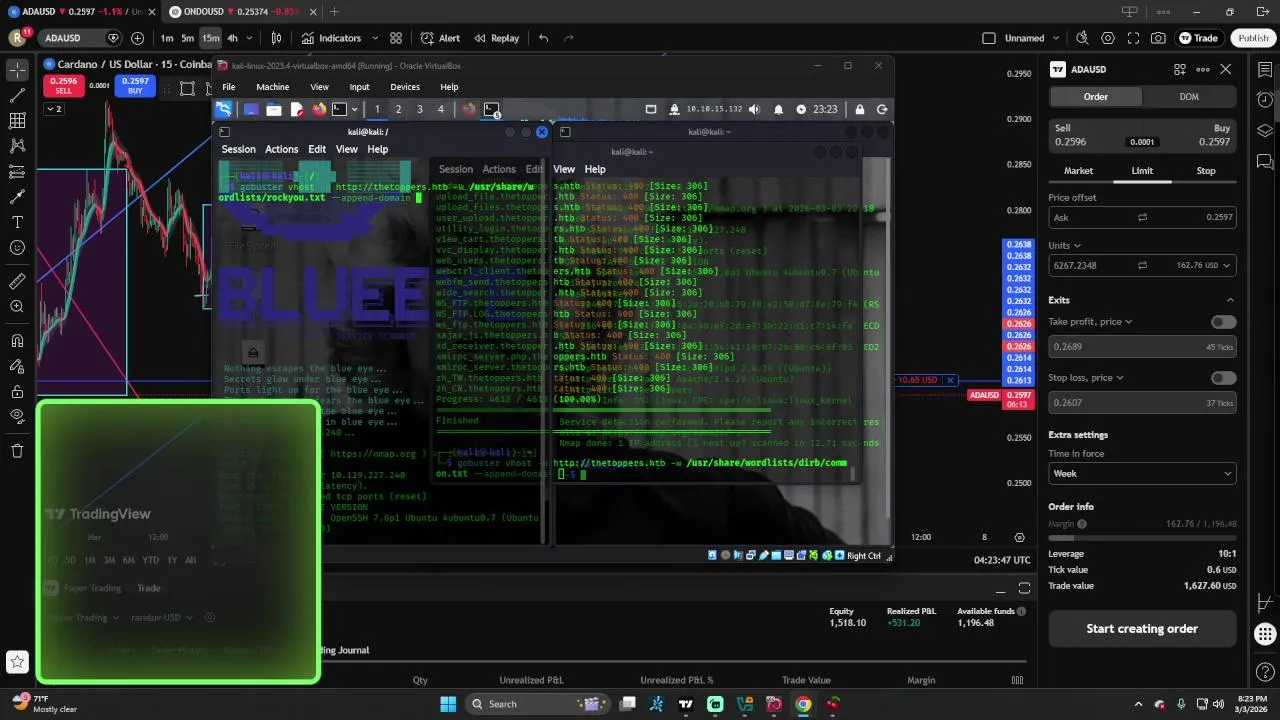Open VirtualBox Machine menu
1280x720 pixels.
pyautogui.click(x=272, y=87)
